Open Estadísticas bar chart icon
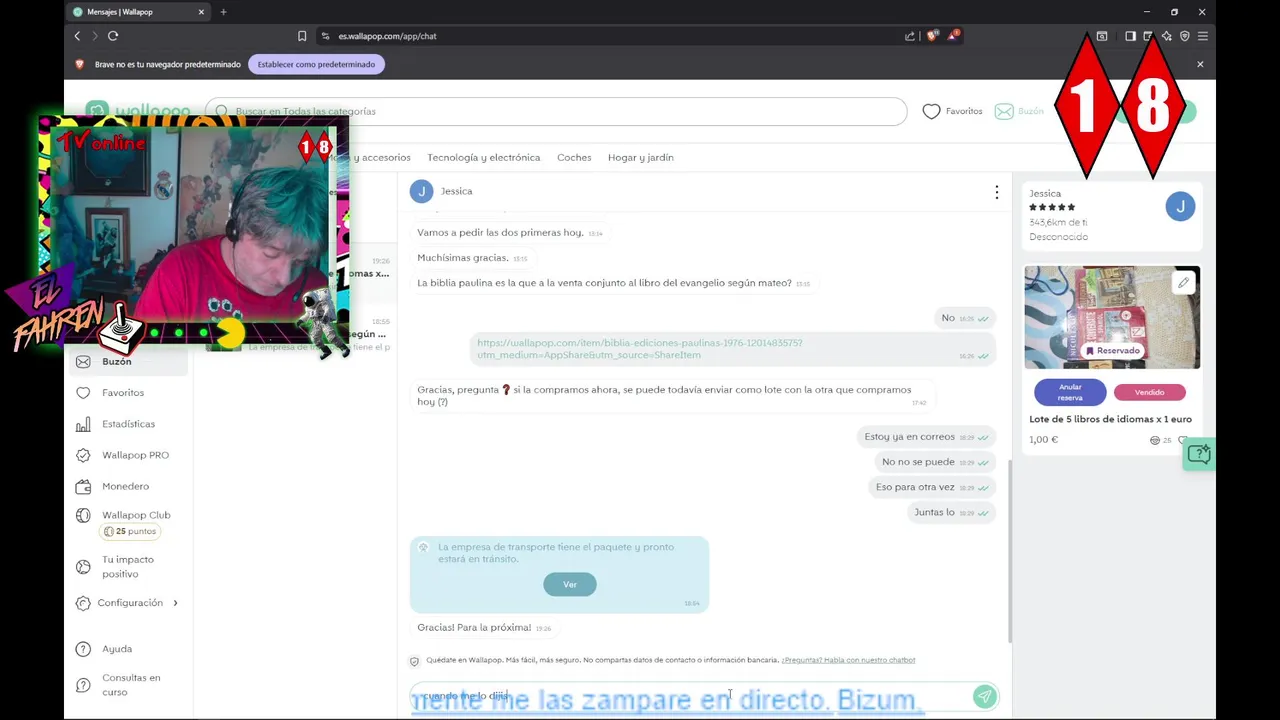The image size is (1280, 720). click(x=83, y=424)
